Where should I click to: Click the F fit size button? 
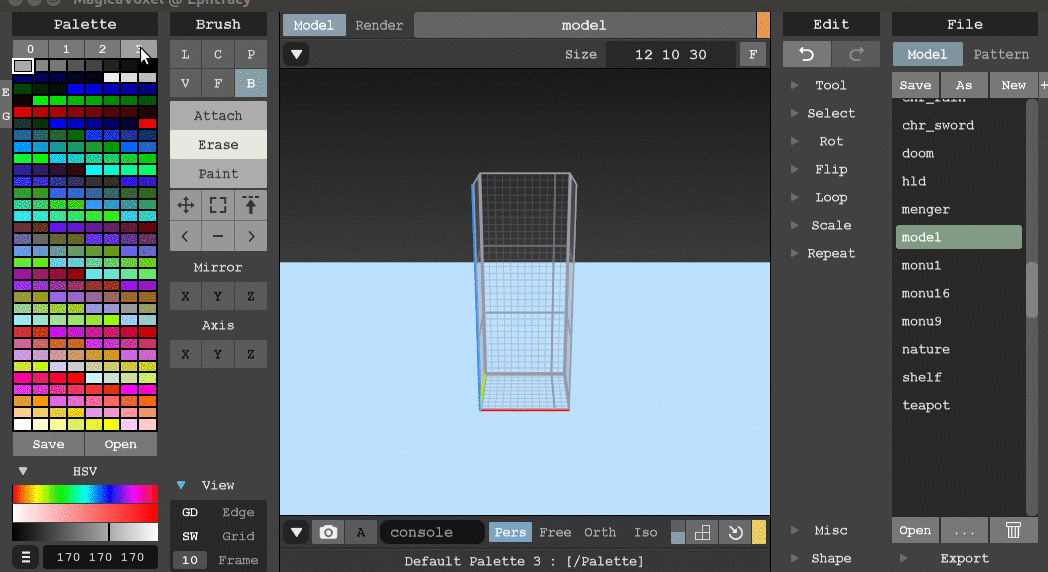point(753,54)
